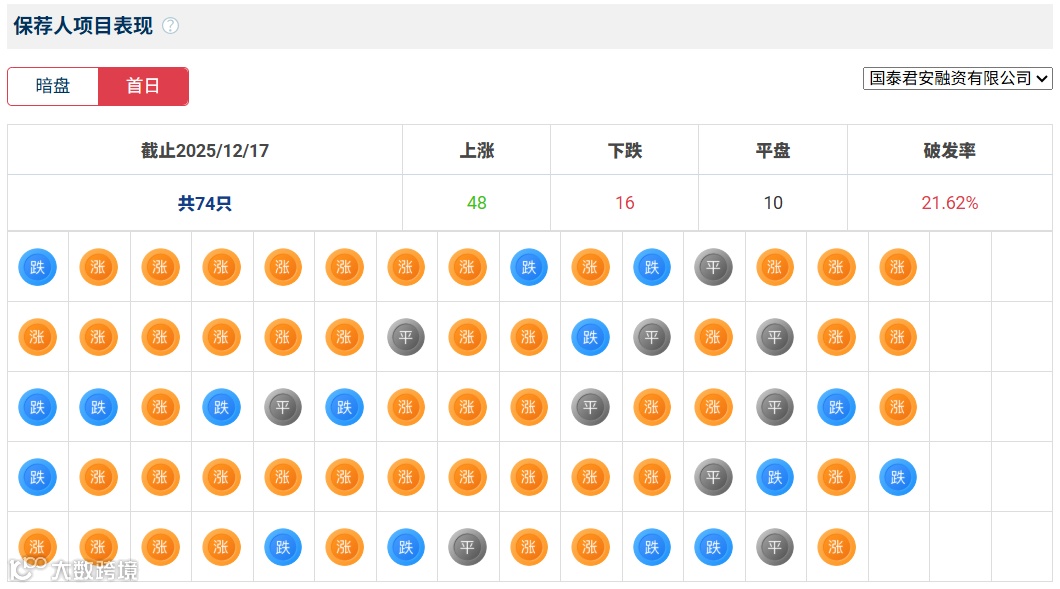The height and width of the screenshot is (589, 1060).
Task: Click the green 48 value
Action: click(x=477, y=203)
